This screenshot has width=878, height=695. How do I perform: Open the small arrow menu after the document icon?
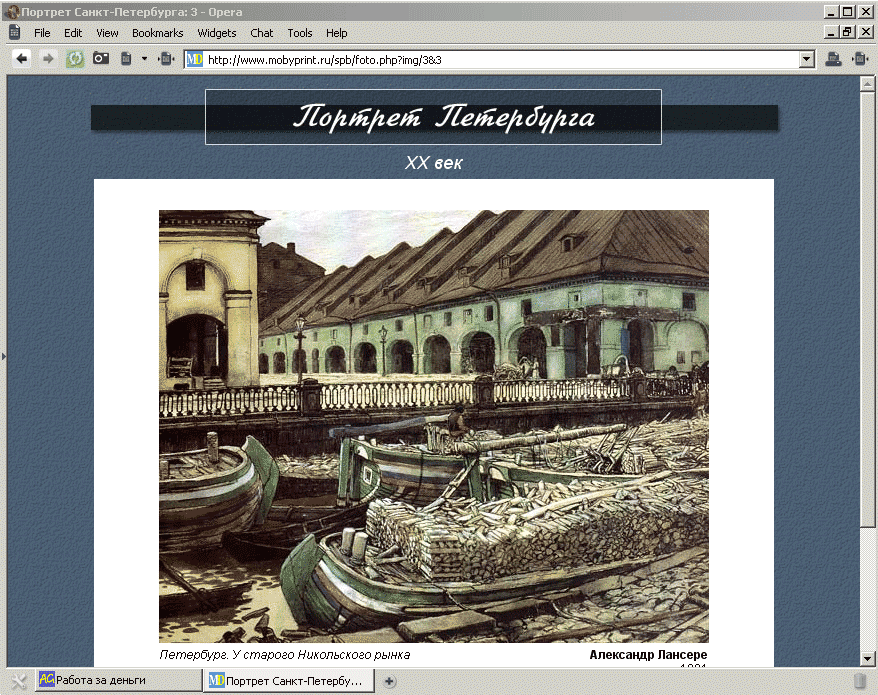click(144, 58)
